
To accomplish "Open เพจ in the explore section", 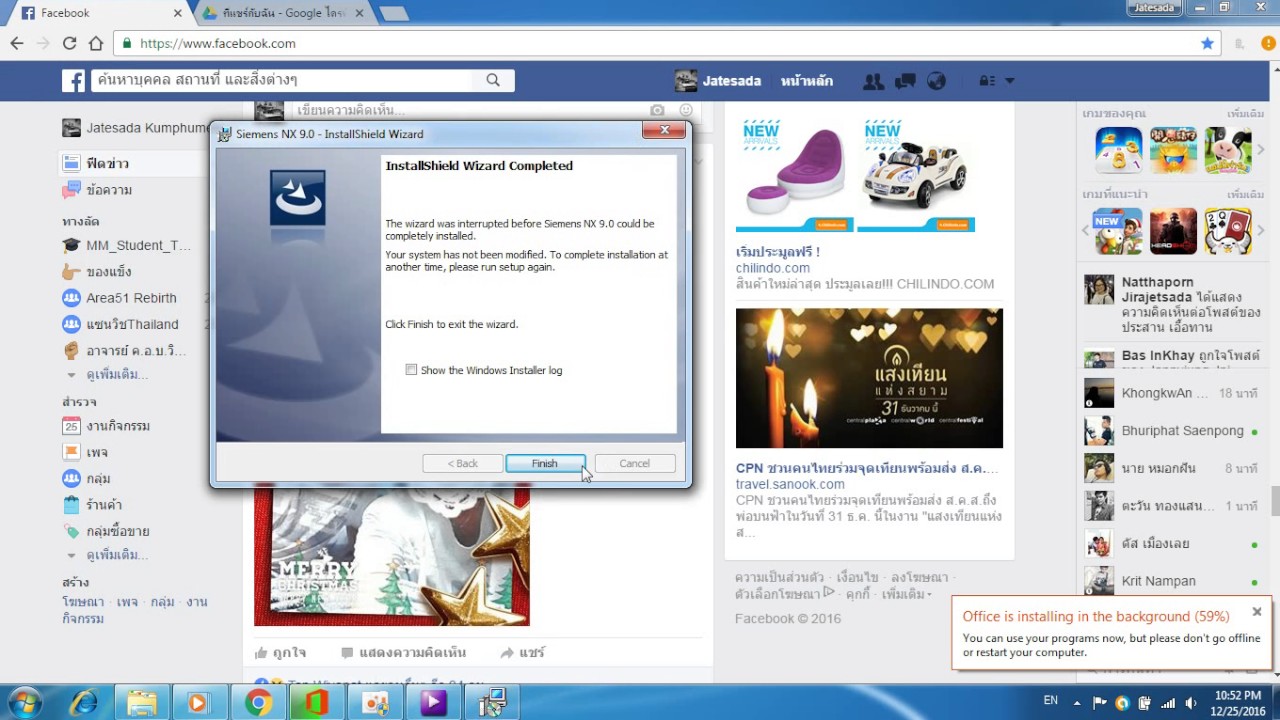I will [86, 452].
